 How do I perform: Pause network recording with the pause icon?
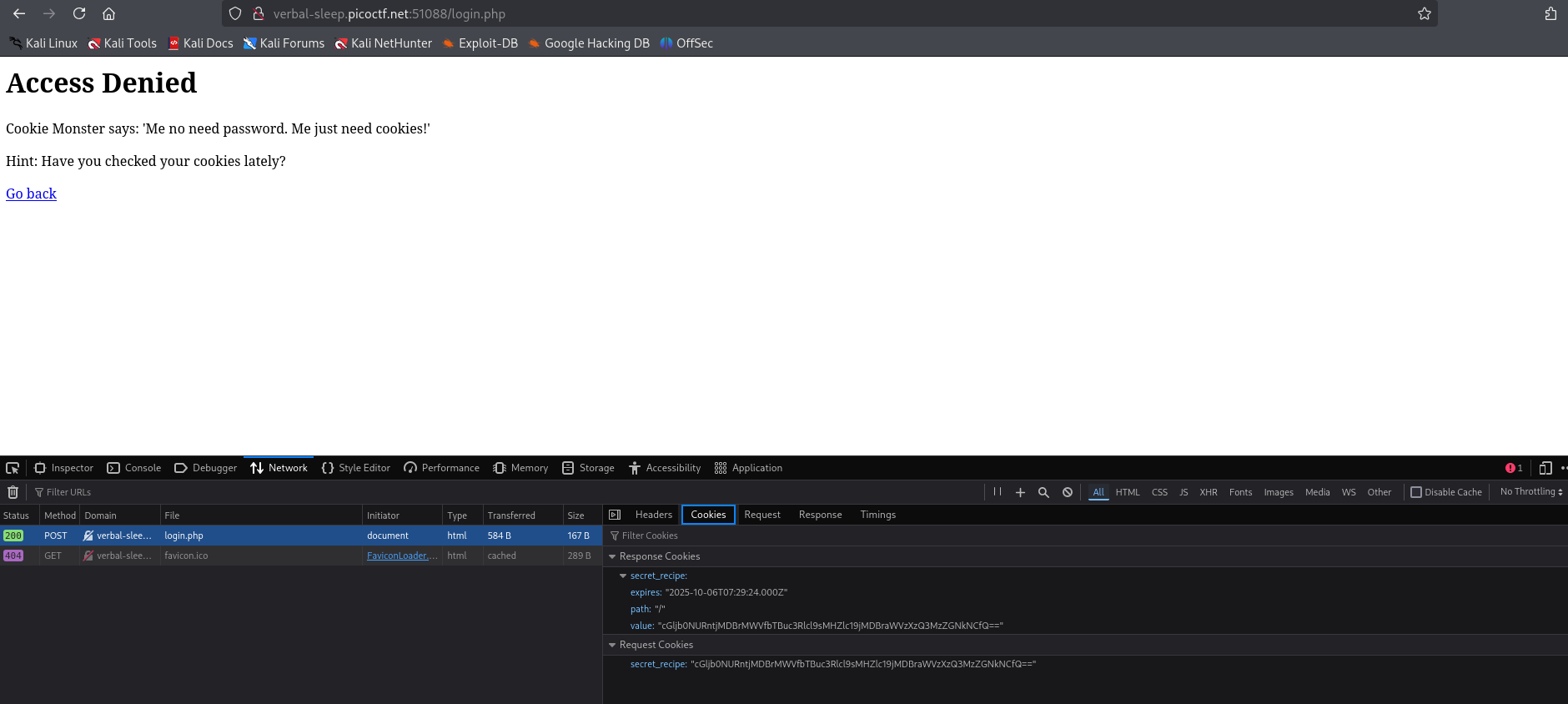coord(997,492)
